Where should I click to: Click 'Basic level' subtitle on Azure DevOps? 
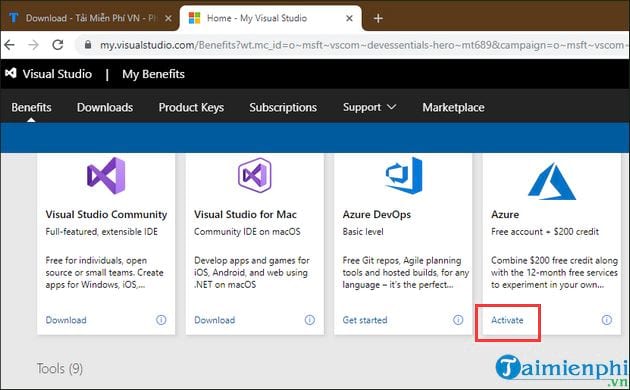coord(363,232)
